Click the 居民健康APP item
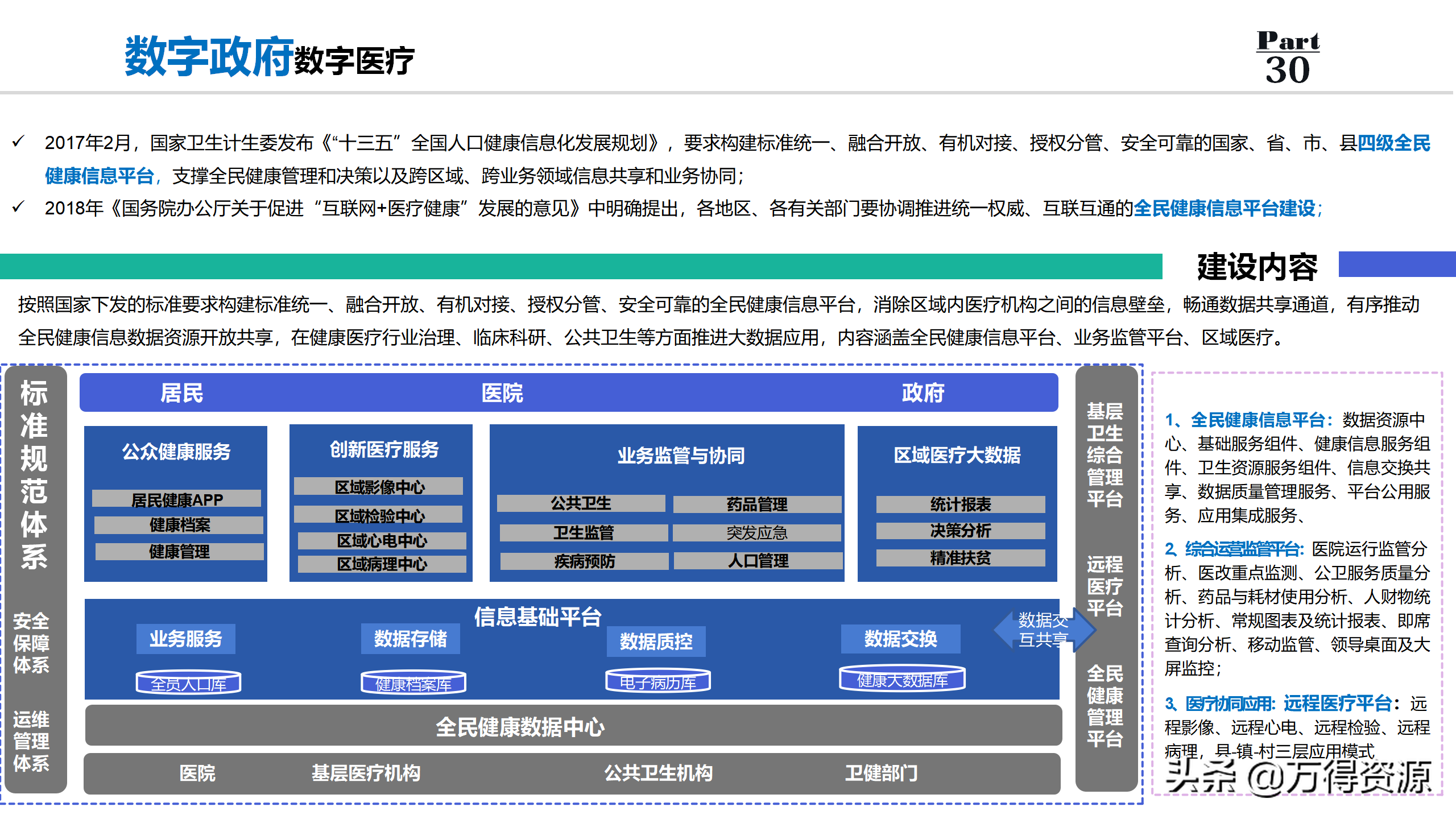The width and height of the screenshot is (1456, 819). point(176,499)
